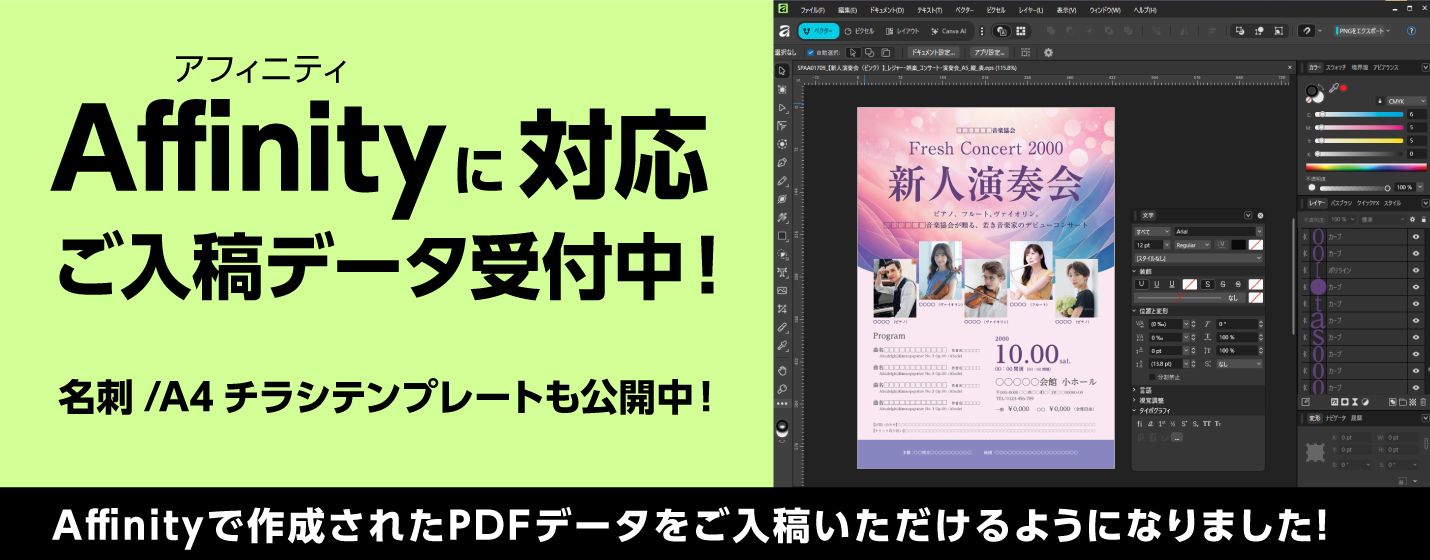Switch to the ピクセル studio button
The height and width of the screenshot is (560, 1430).
pyautogui.click(x=858, y=31)
